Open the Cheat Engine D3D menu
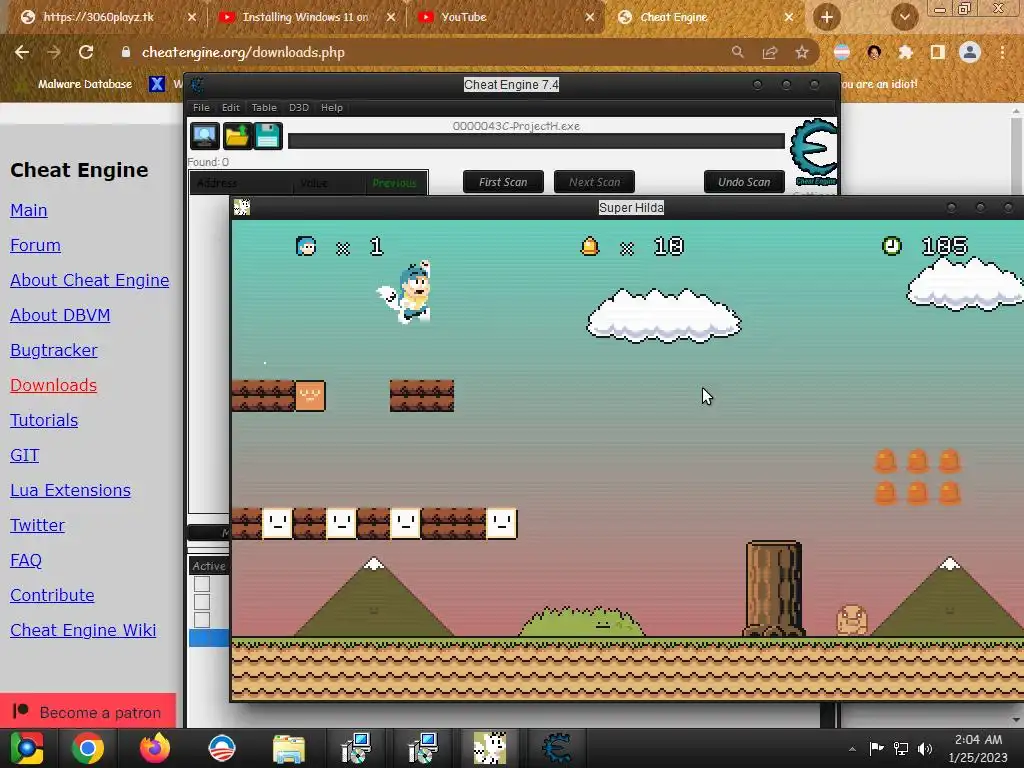This screenshot has width=1024, height=768. pos(298,107)
